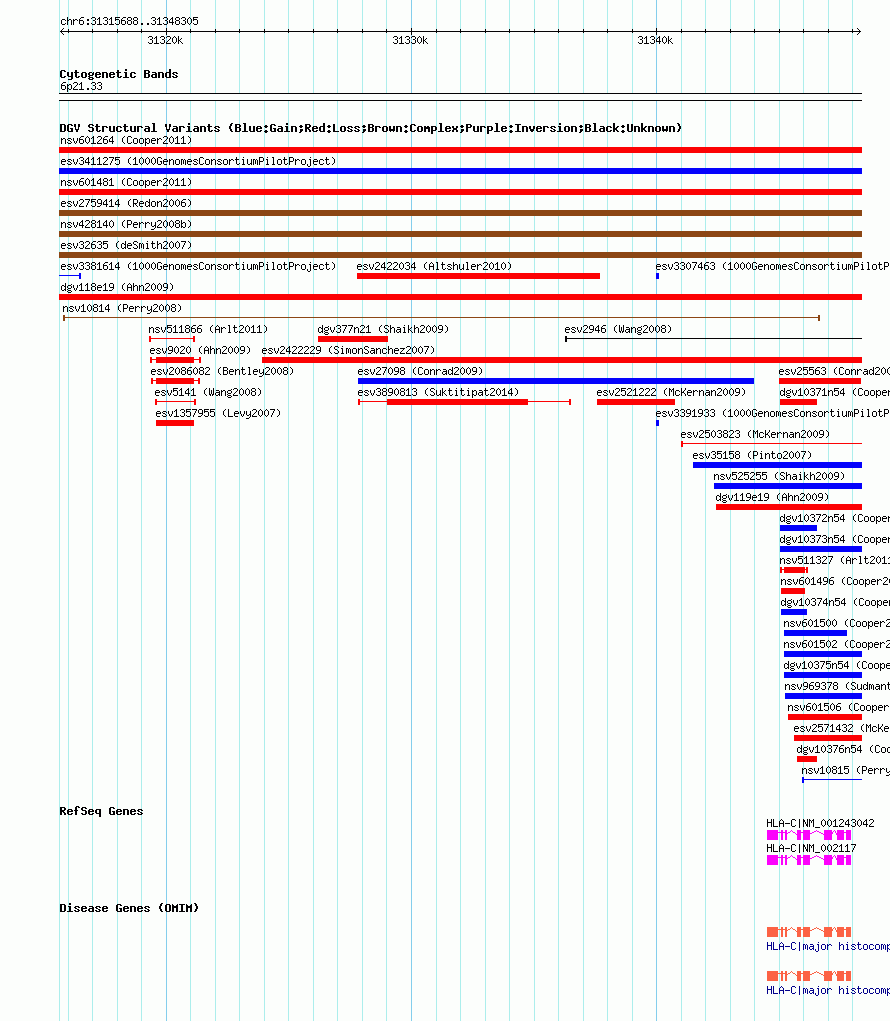
Task: Click nsv511866 (Arlt2011) label
Action: (x=208, y=329)
